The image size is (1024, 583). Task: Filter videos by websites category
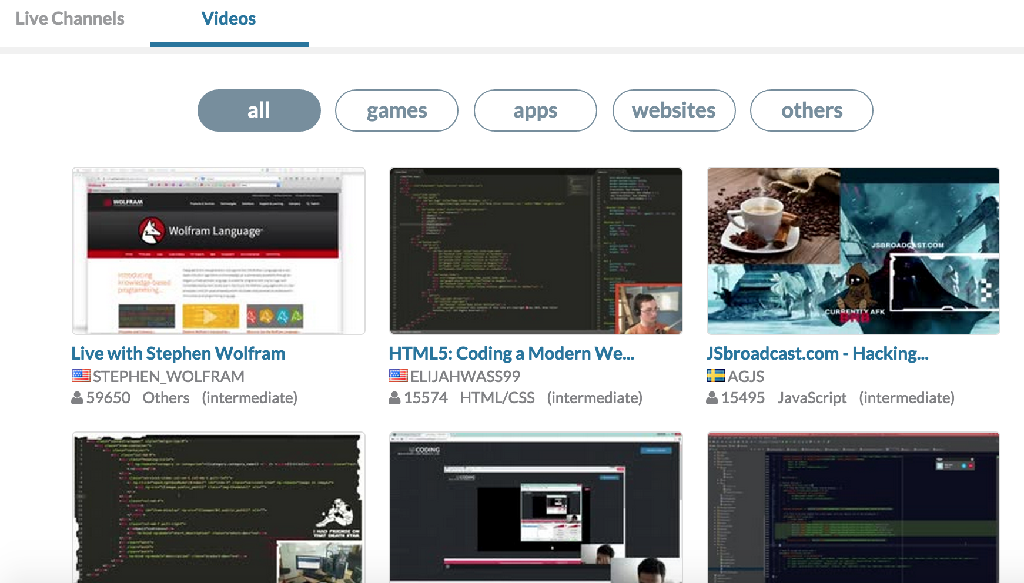coord(674,111)
